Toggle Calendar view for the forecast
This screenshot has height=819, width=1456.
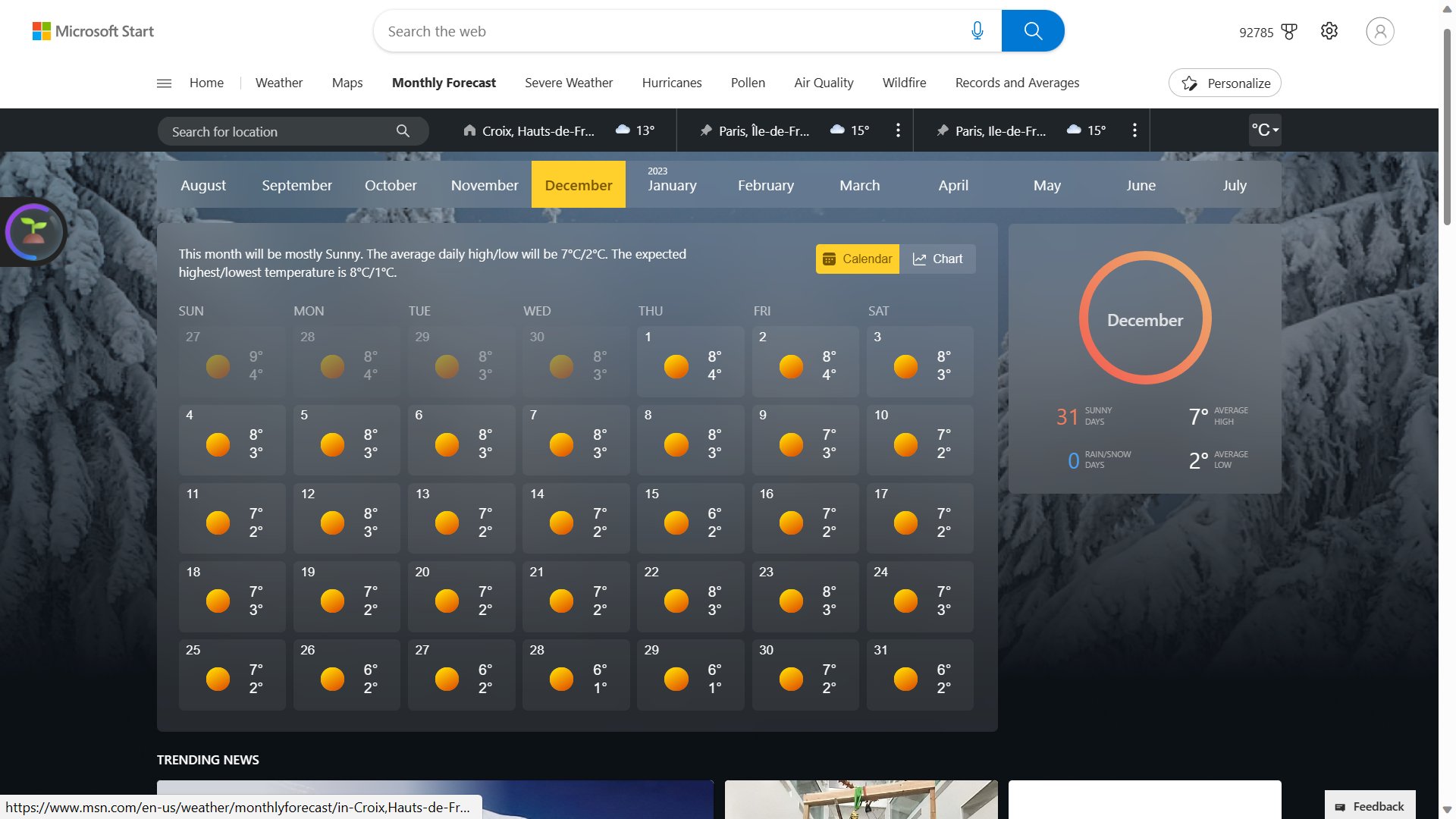[857, 259]
